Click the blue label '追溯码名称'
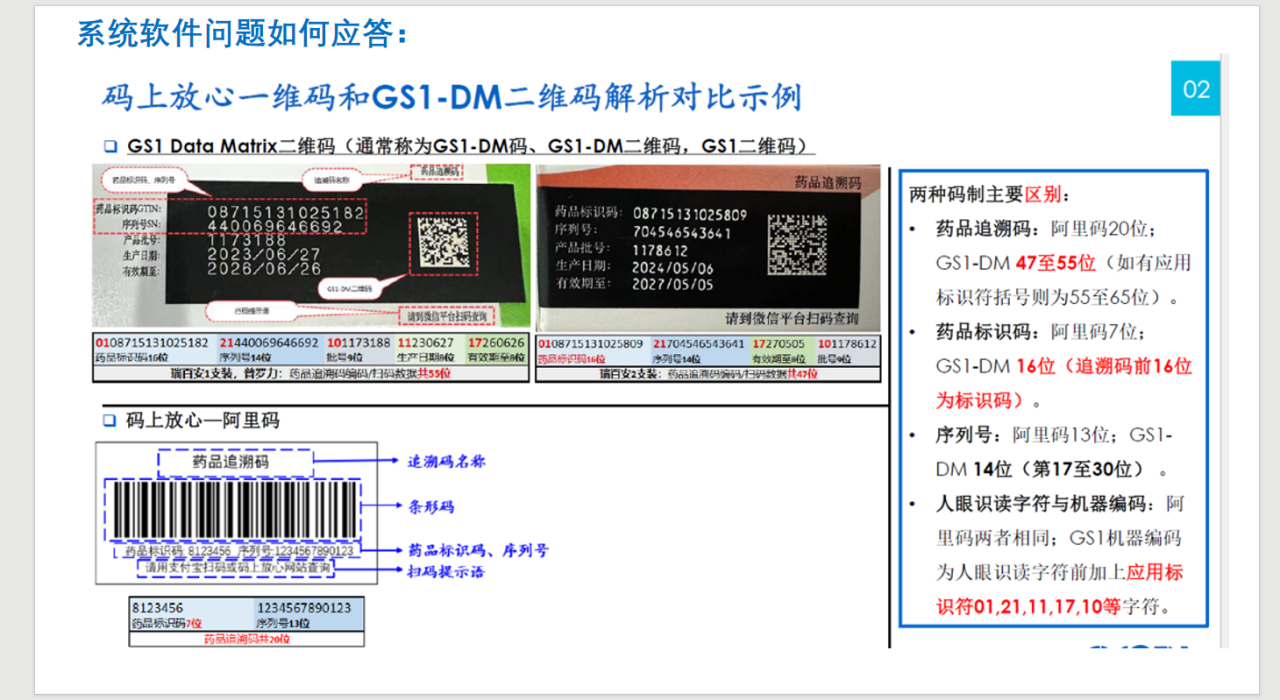The height and width of the screenshot is (700, 1280). coord(445,462)
